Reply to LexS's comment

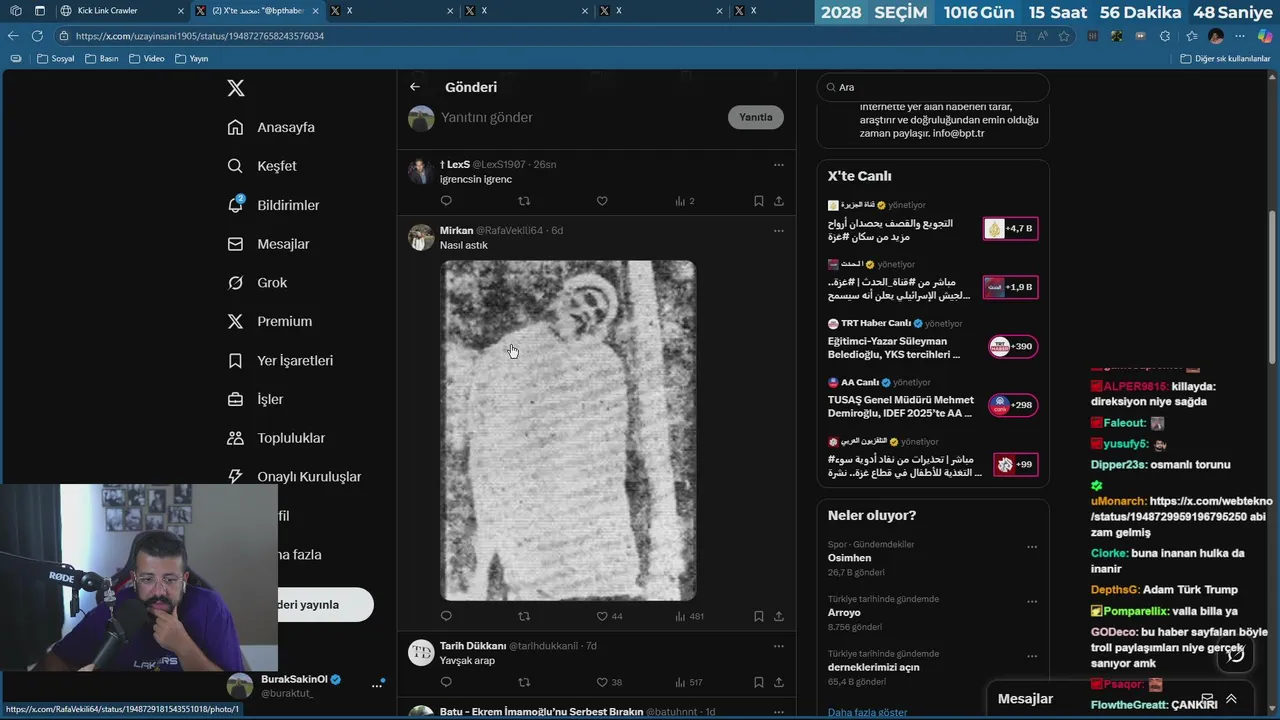click(446, 201)
